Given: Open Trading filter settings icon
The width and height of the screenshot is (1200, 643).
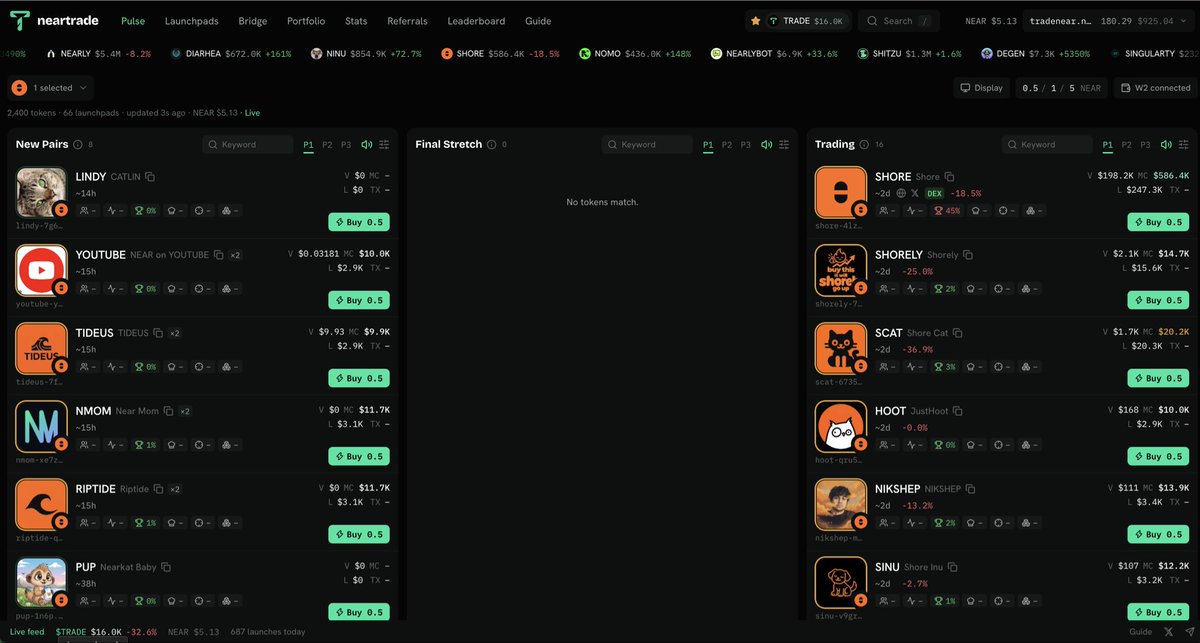Looking at the screenshot, I should click(x=1183, y=145).
